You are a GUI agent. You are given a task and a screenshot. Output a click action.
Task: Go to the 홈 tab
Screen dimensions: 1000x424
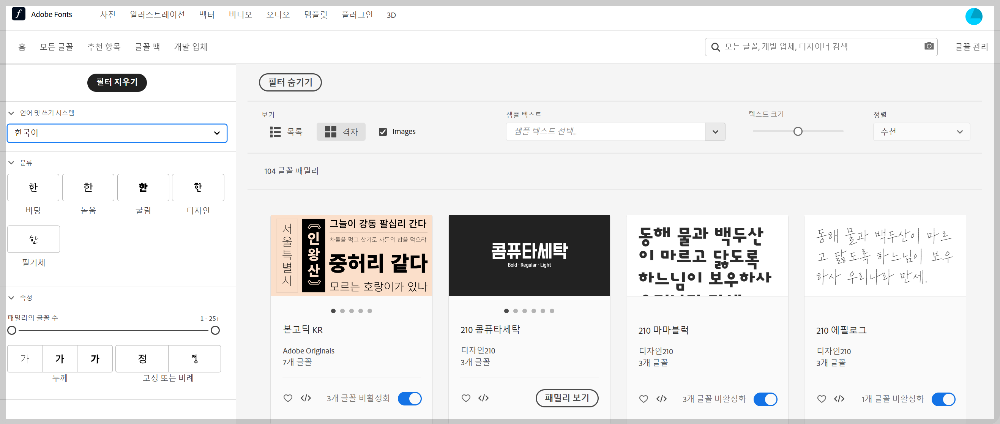(x=22, y=47)
